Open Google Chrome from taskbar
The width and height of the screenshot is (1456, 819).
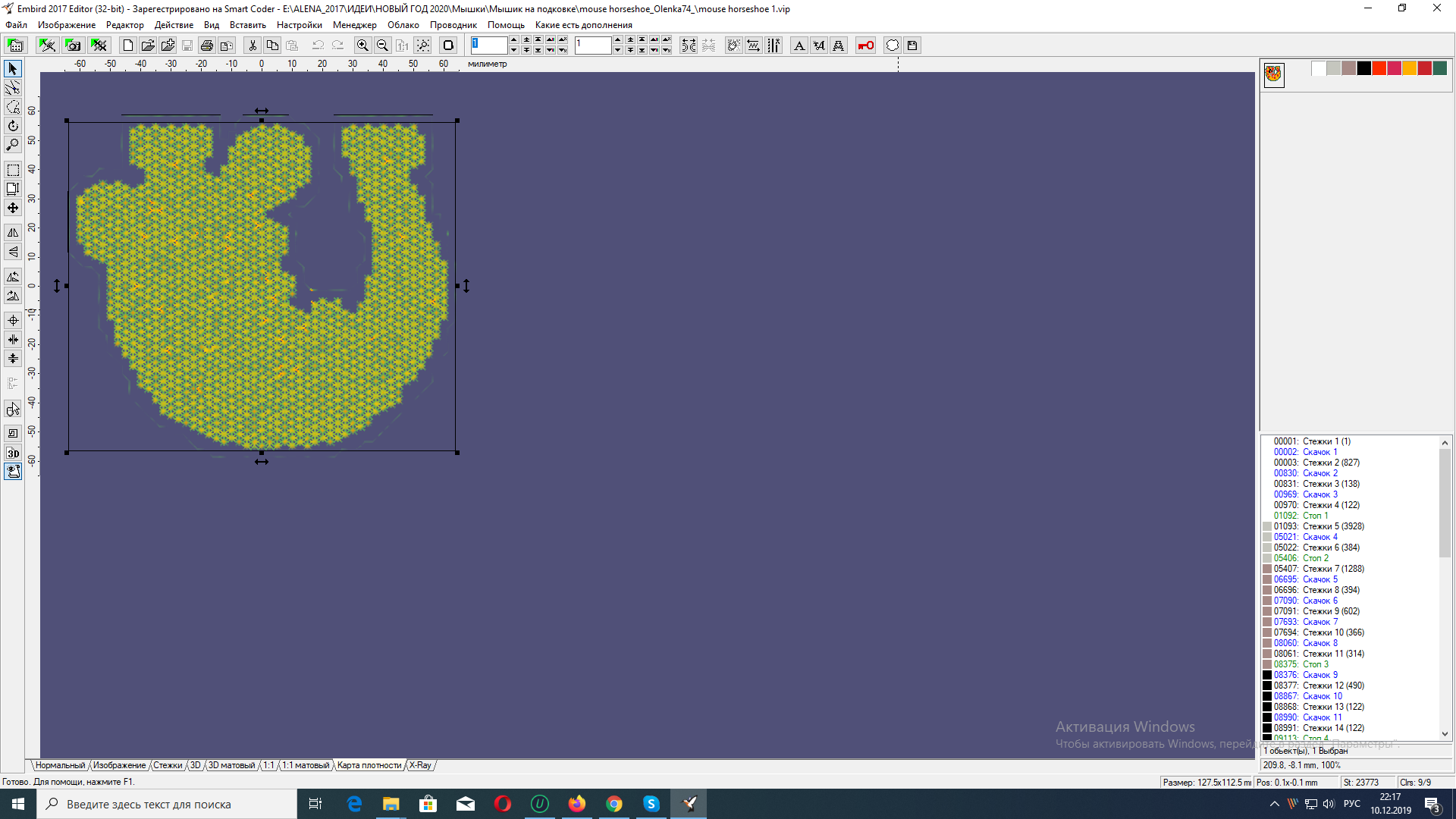(x=614, y=804)
